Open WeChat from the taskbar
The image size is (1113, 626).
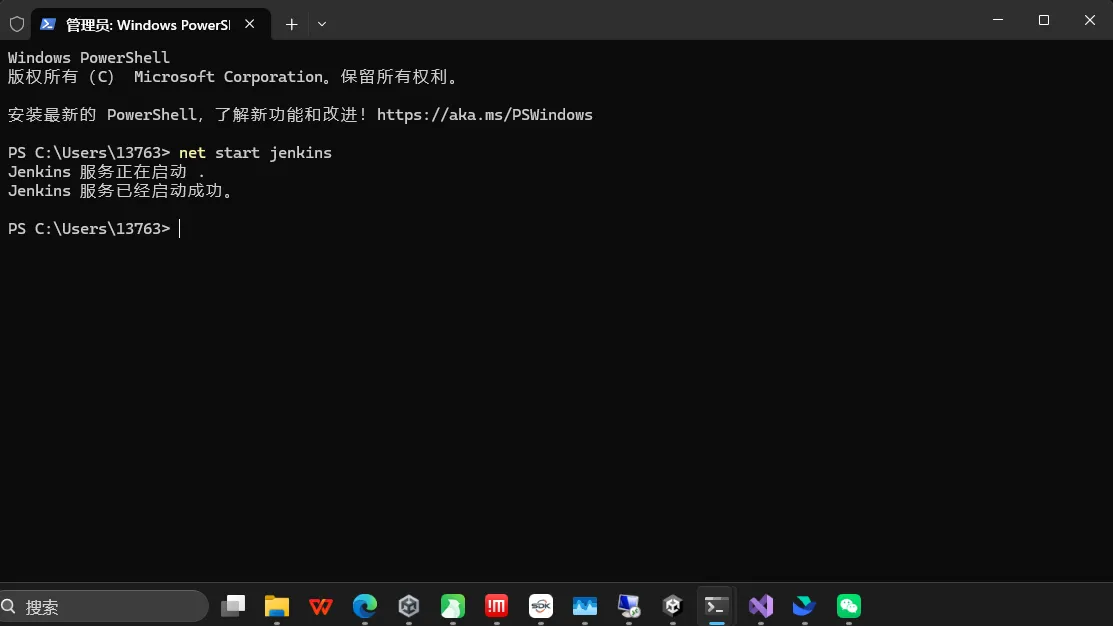coord(849,606)
